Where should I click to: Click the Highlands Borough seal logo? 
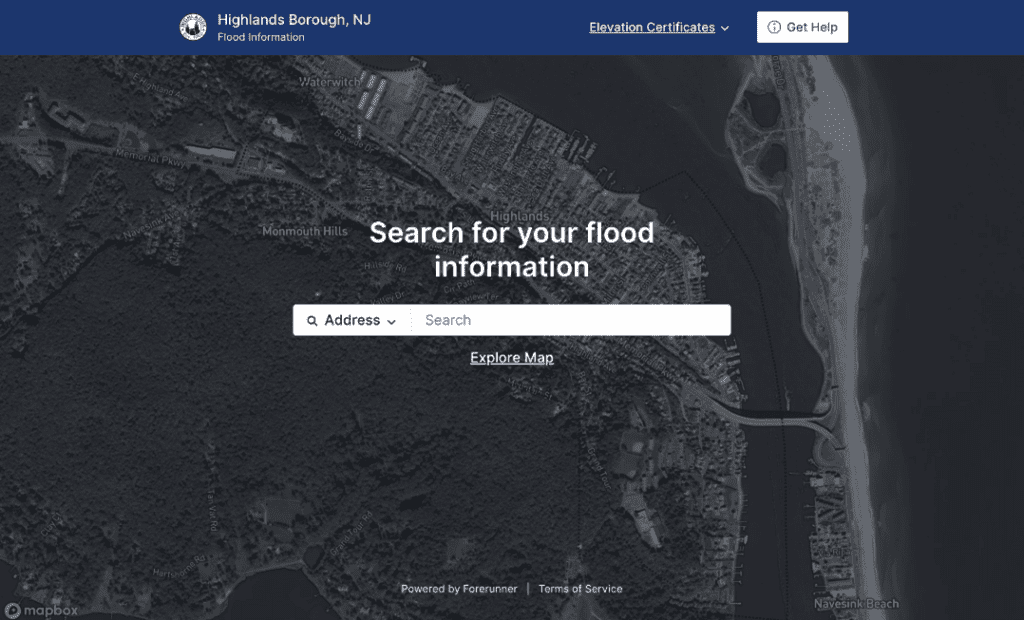click(x=193, y=28)
